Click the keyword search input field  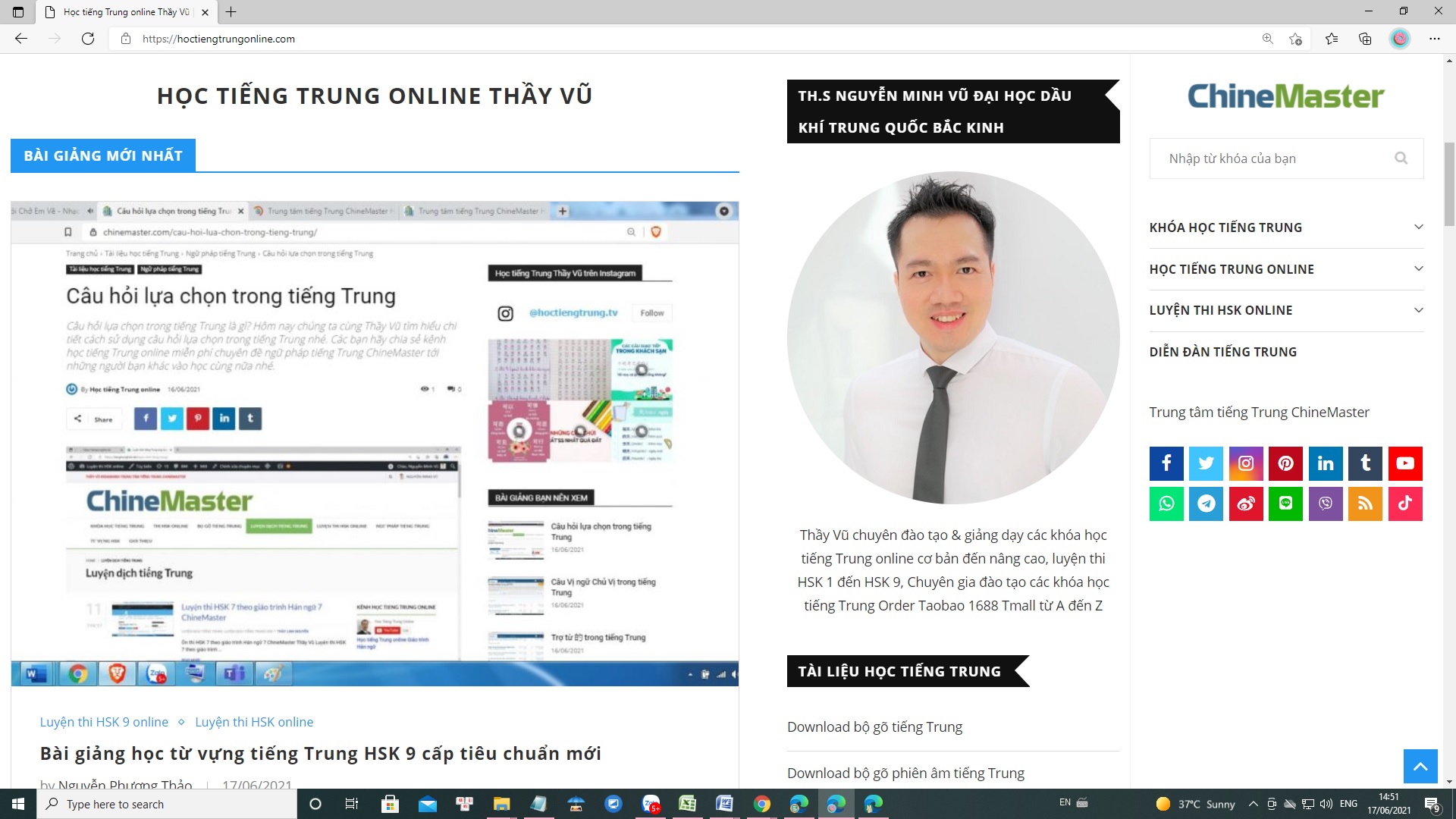tap(1274, 158)
